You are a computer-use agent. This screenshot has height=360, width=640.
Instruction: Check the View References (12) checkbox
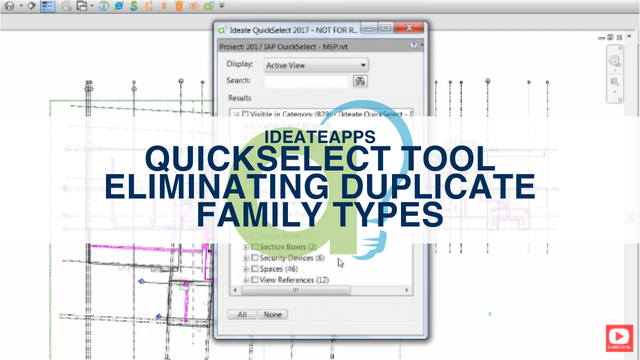[255, 280]
